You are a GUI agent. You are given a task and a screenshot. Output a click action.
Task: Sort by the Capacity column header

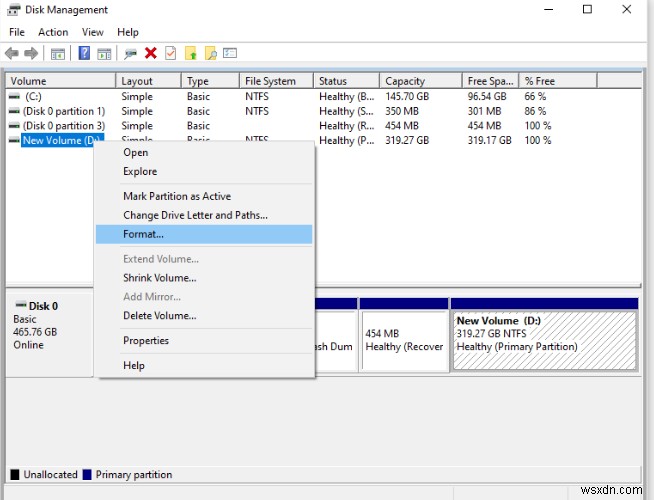[421, 81]
